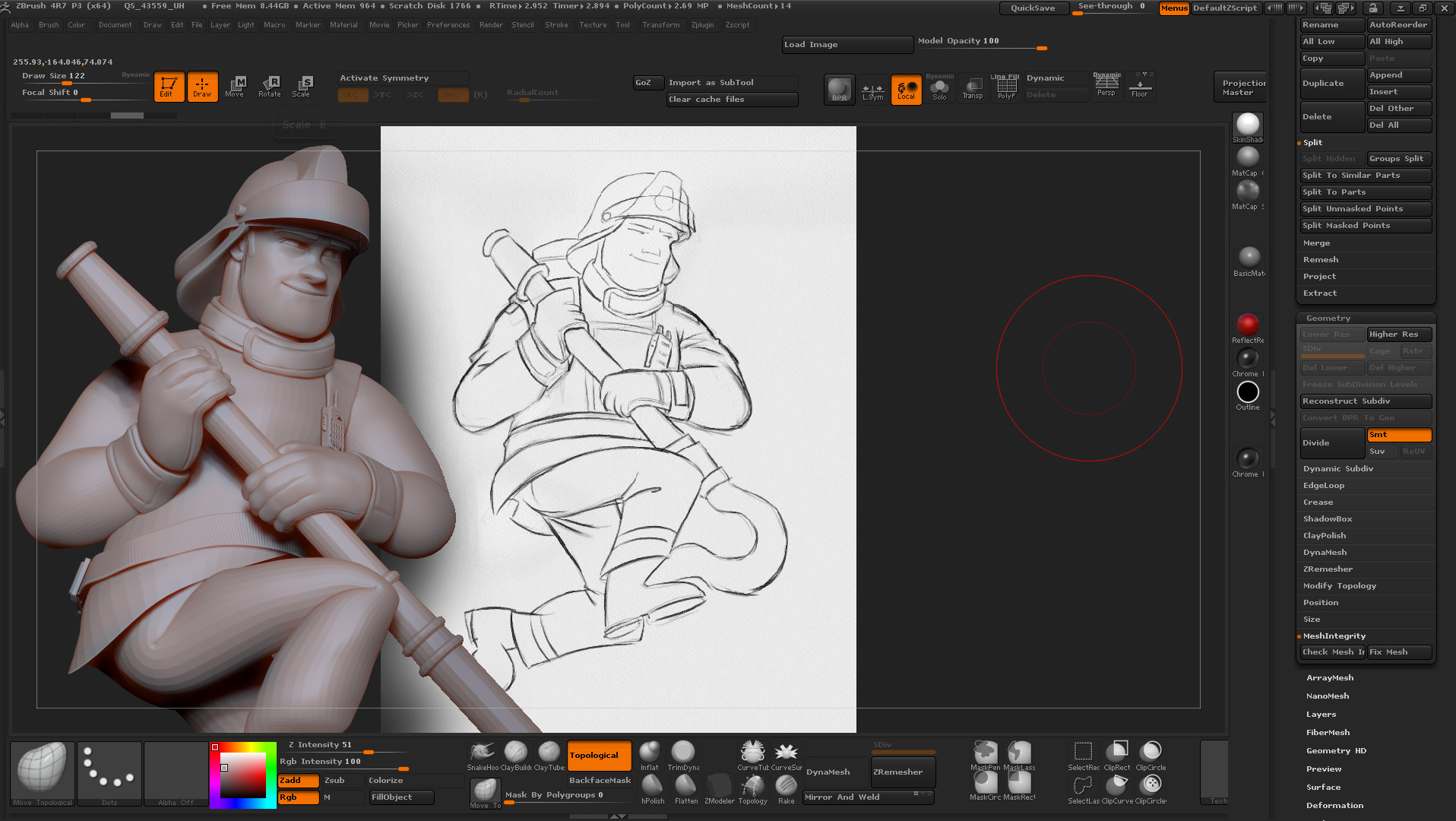Click the BPR render icon

(839, 89)
